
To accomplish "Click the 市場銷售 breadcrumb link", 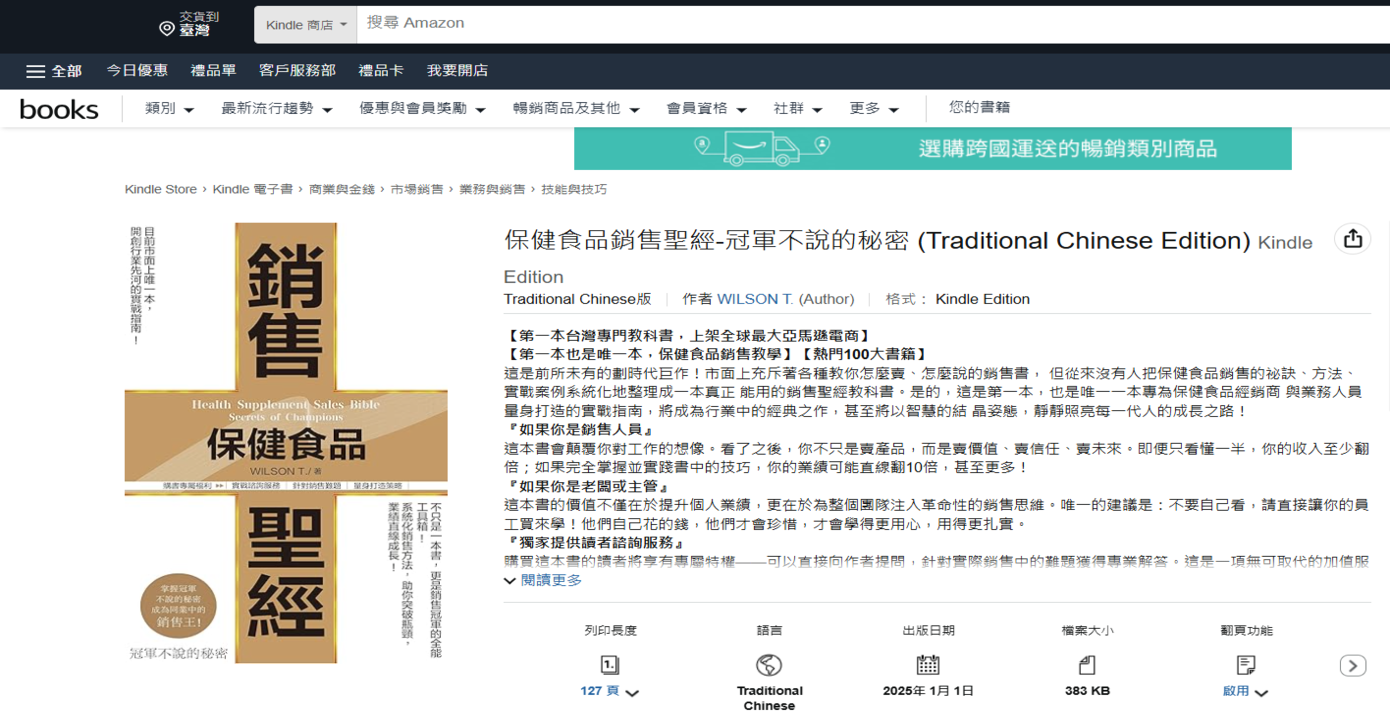I will pos(417,189).
